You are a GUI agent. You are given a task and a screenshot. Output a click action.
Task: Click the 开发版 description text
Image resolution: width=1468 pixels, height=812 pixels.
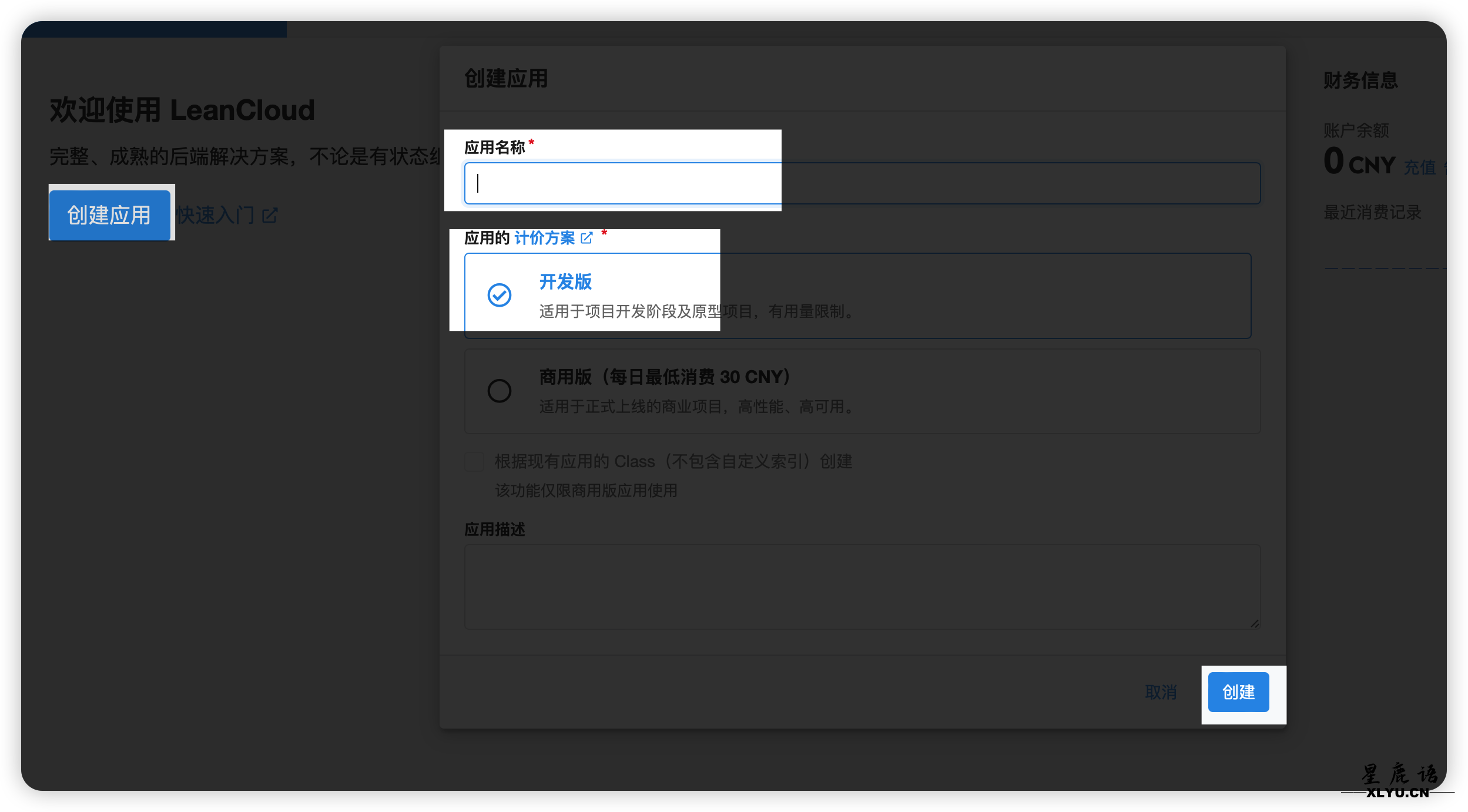pyautogui.click(x=696, y=311)
